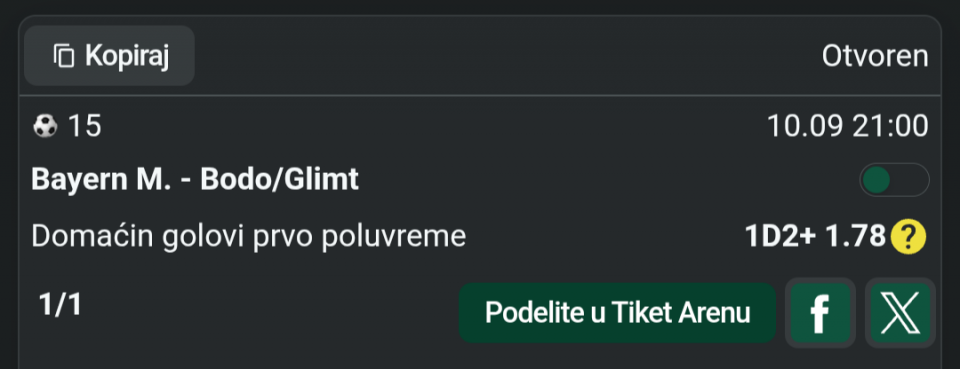Click the 21:00 kickoff time
Image resolution: width=960 pixels, height=369 pixels.
coord(890,127)
